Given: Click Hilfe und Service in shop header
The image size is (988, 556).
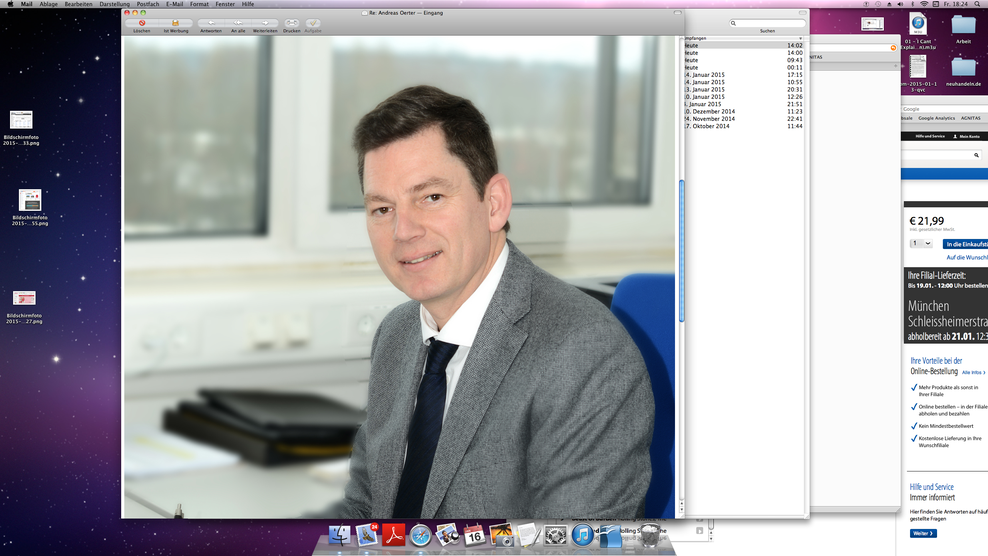Looking at the screenshot, I should [x=930, y=136].
